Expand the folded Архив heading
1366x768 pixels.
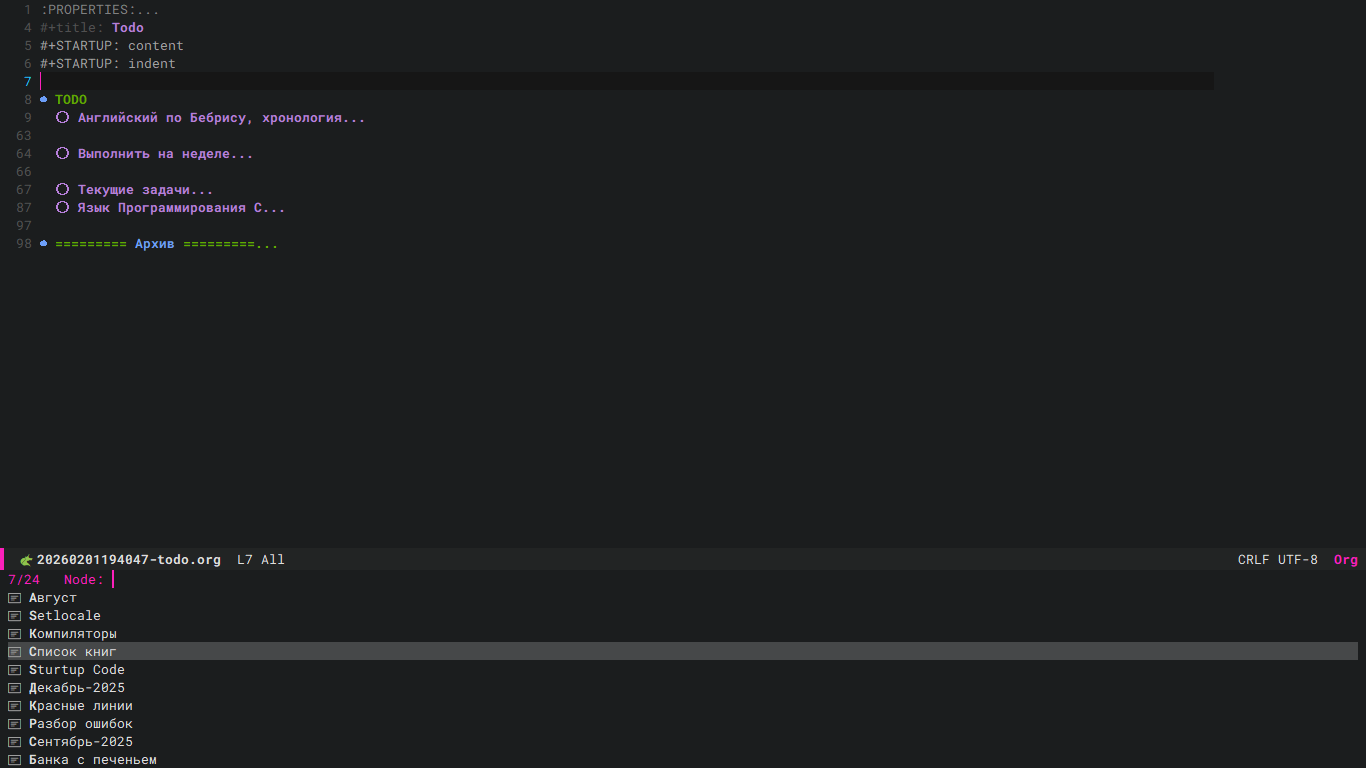point(166,244)
